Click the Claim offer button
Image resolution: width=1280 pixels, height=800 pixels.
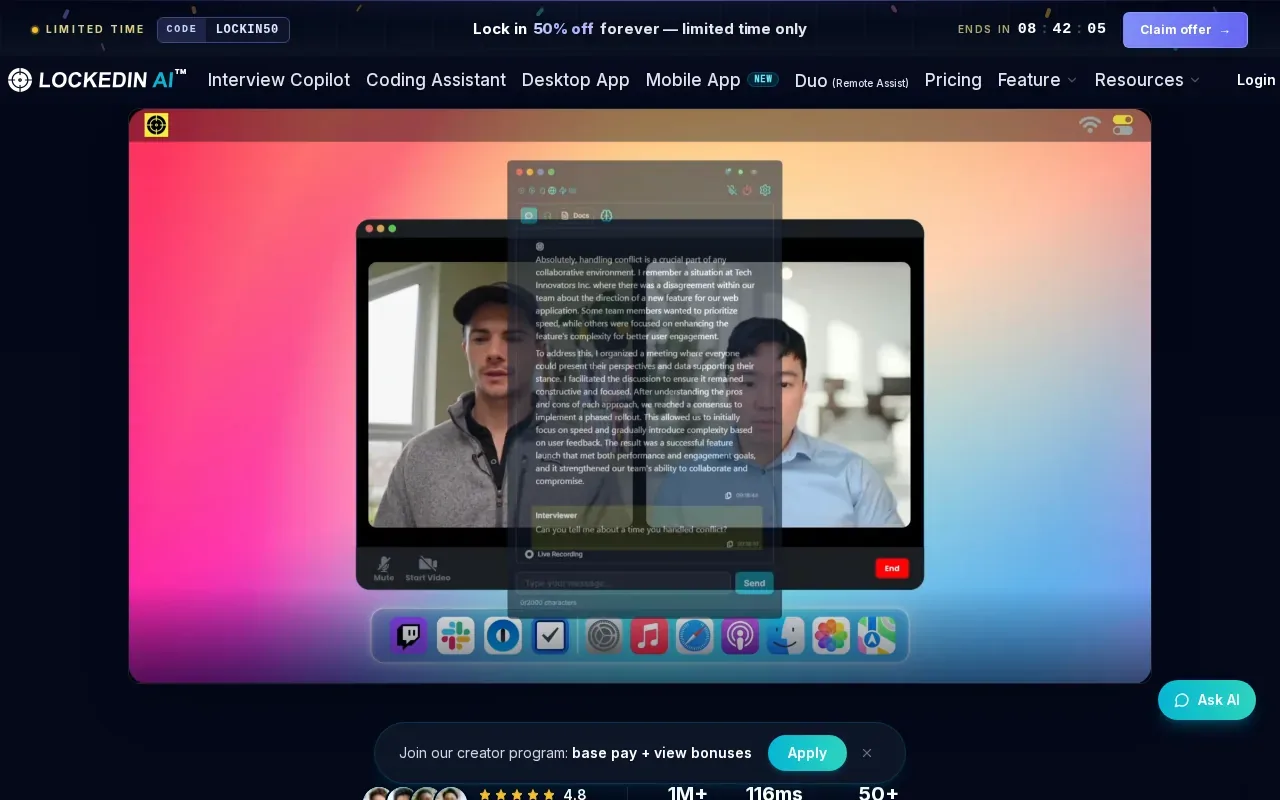(x=1185, y=30)
